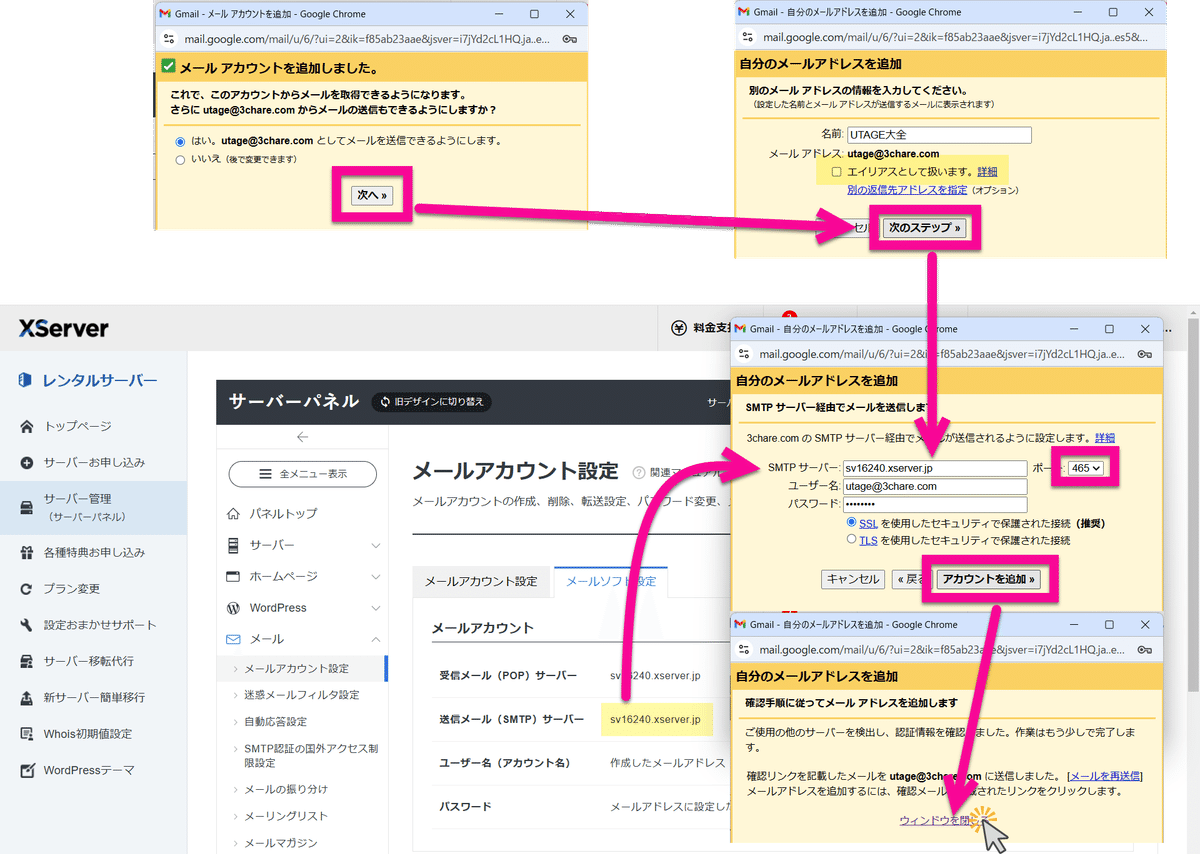Open 新サーバー簡単移行 icon item
The width and height of the screenshot is (1200, 854).
pyautogui.click(x=27, y=697)
